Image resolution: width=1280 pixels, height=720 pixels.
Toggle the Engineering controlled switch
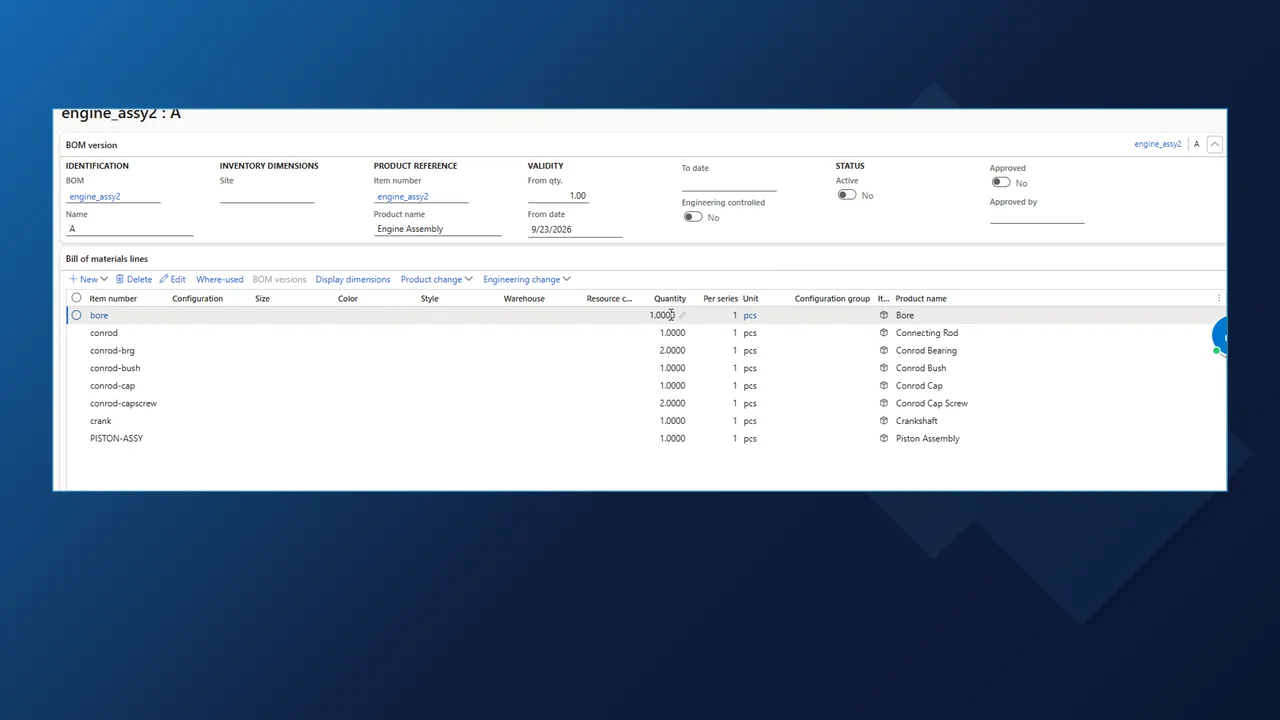tap(692, 217)
